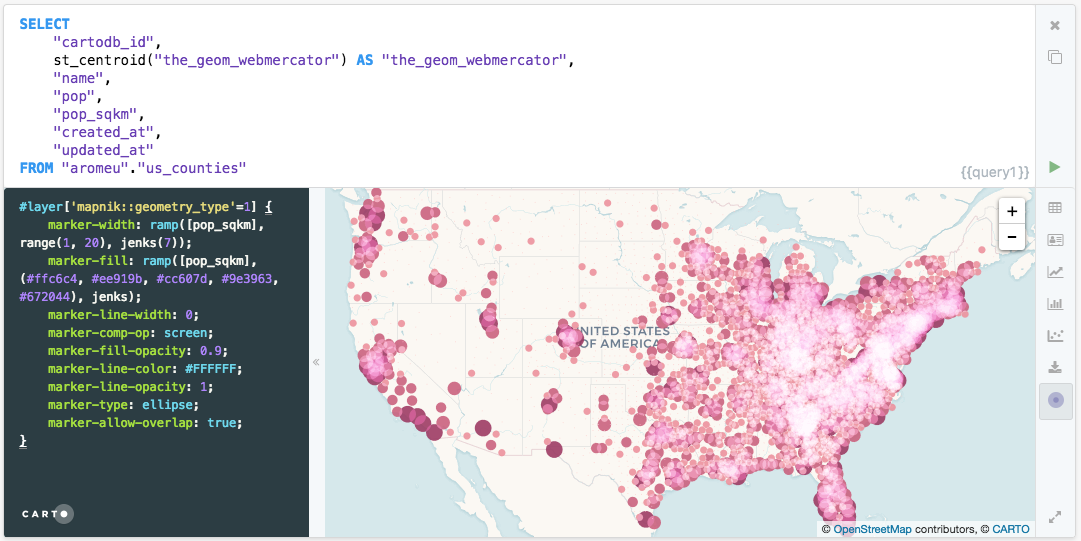Viewport: 1081px width, 541px height.
Task: Run the SQL query with play button
Action: [x=1054, y=167]
